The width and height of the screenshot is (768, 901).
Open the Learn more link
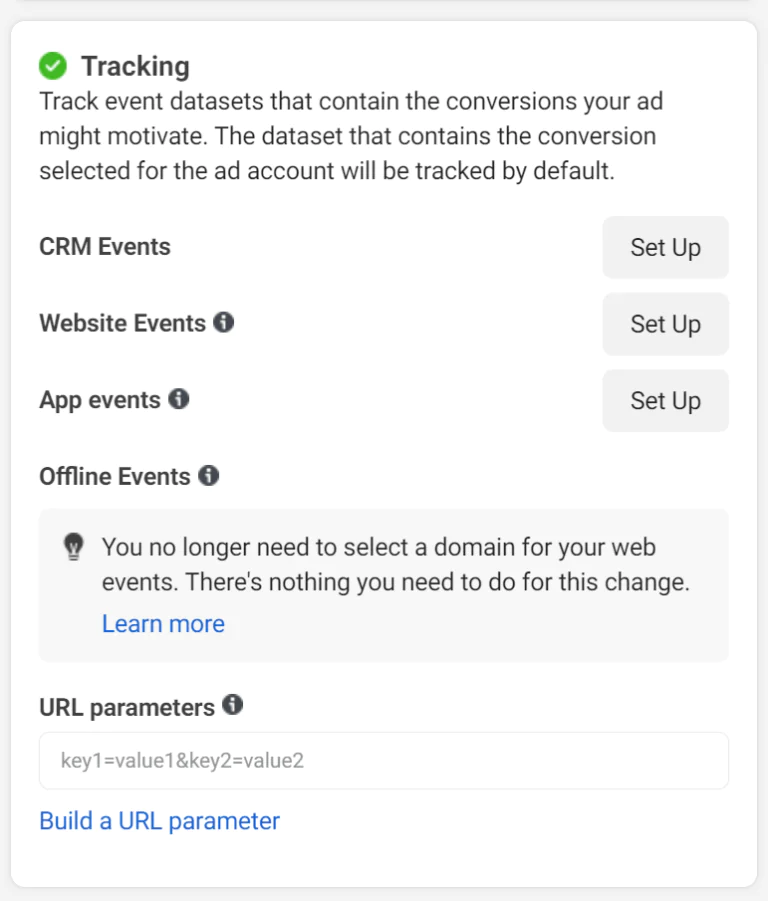point(162,623)
